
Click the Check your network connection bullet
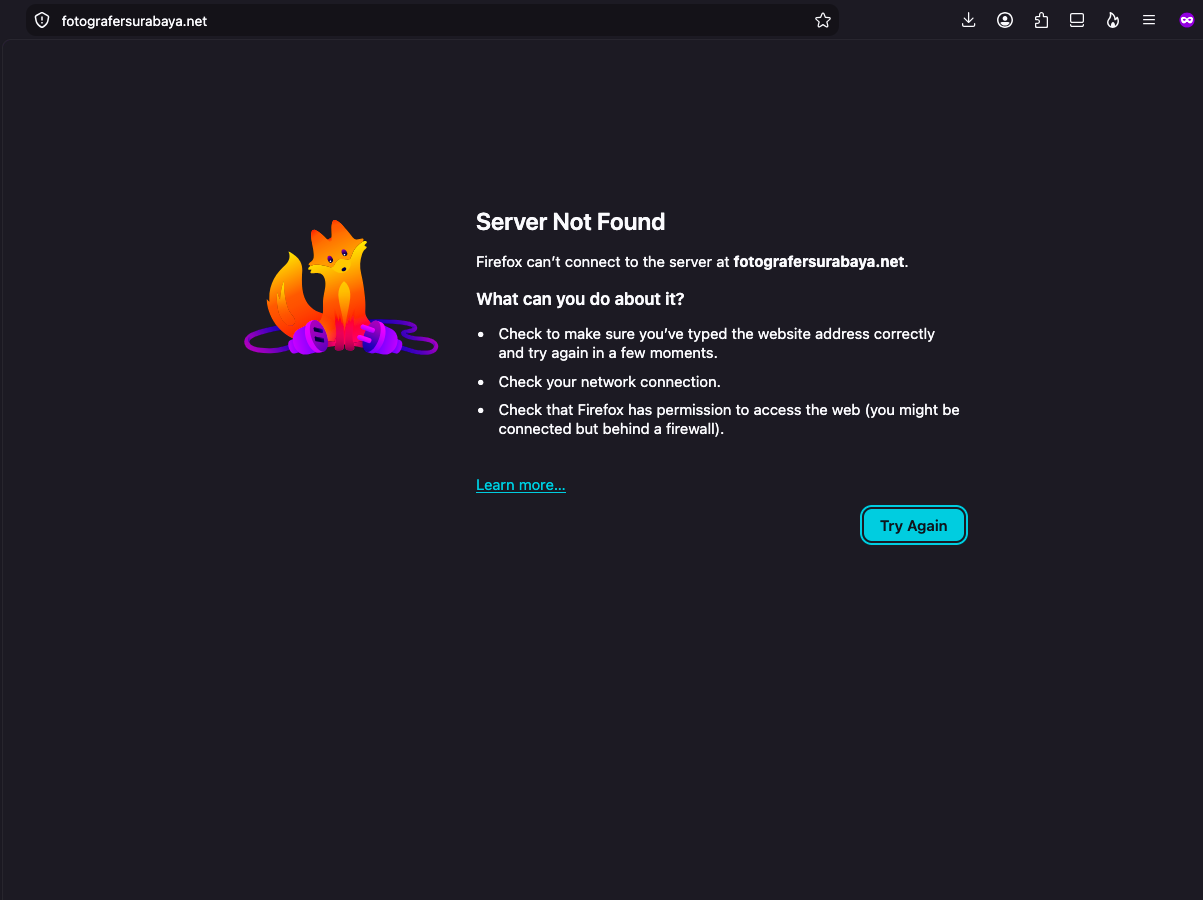[609, 382]
